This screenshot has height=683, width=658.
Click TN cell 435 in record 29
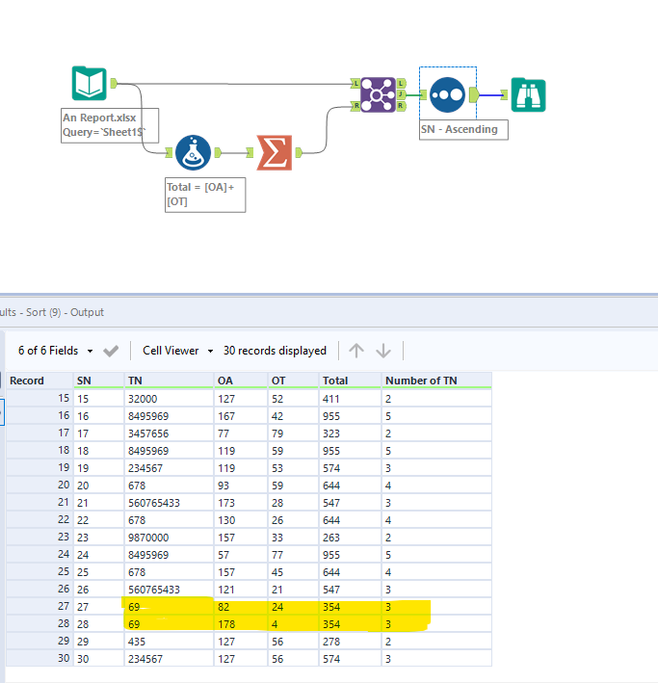(x=169, y=642)
